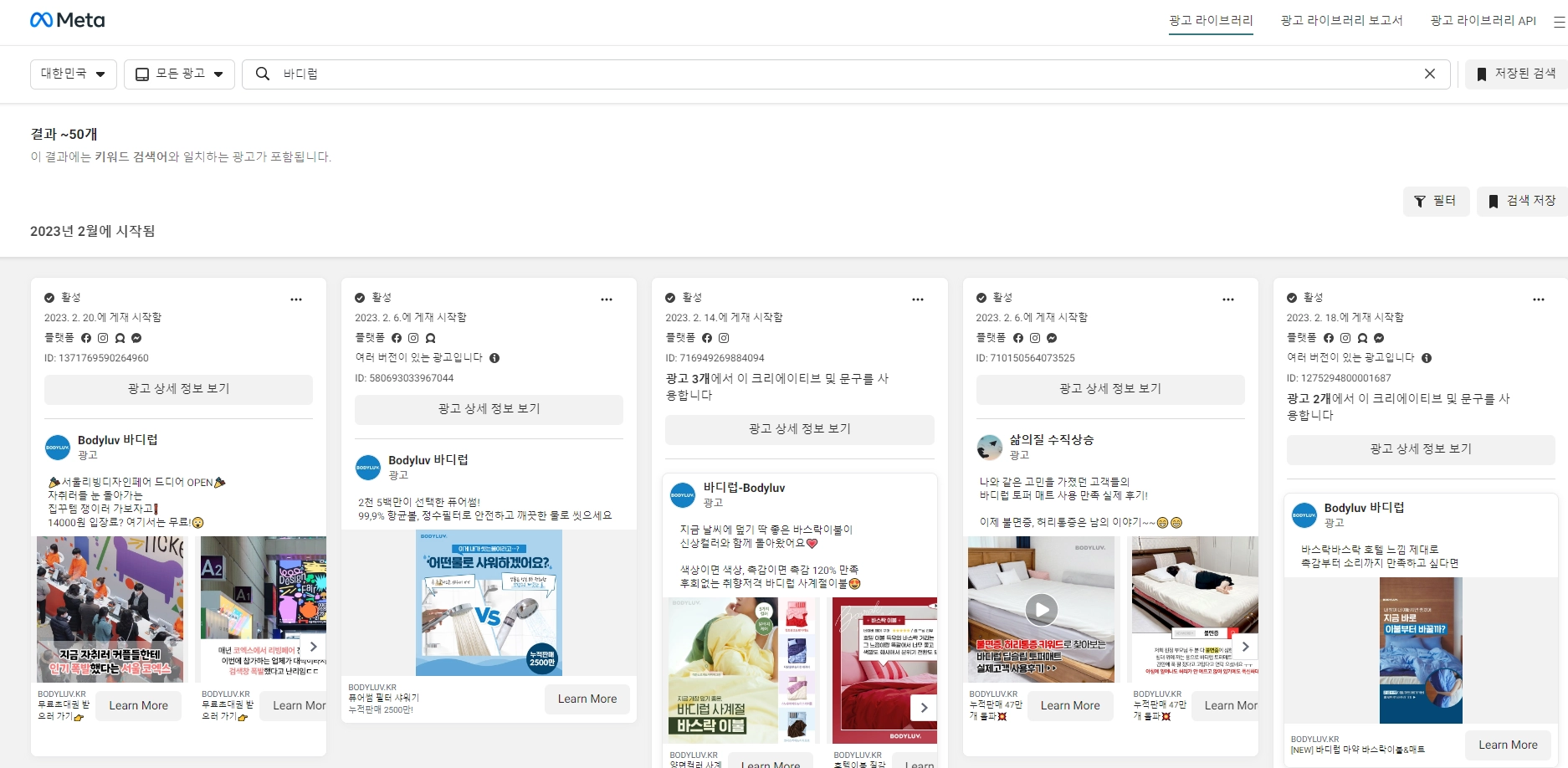The width and height of the screenshot is (1568, 768).
Task: View ad details for ad ID ending 1687
Action: tap(1421, 449)
